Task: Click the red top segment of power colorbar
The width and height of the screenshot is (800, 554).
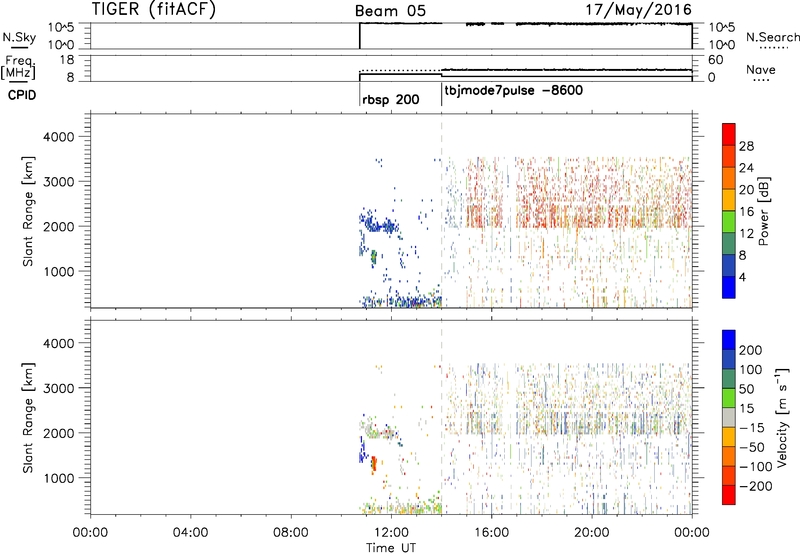Action: click(729, 134)
